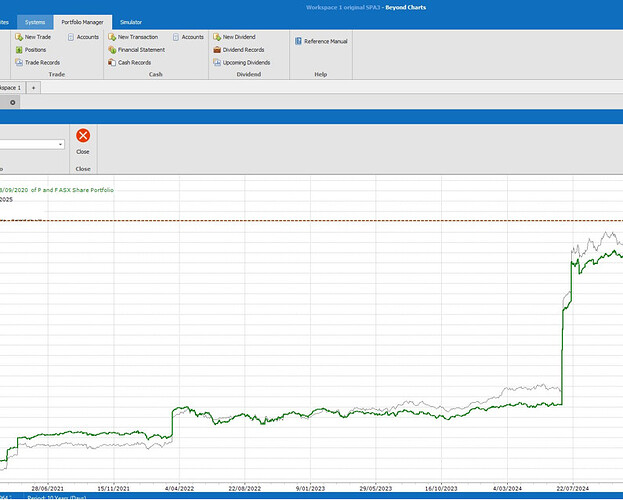Switch to the Simulator ribbon tab
Image resolution: width=623 pixels, height=500 pixels.
[x=131, y=22]
